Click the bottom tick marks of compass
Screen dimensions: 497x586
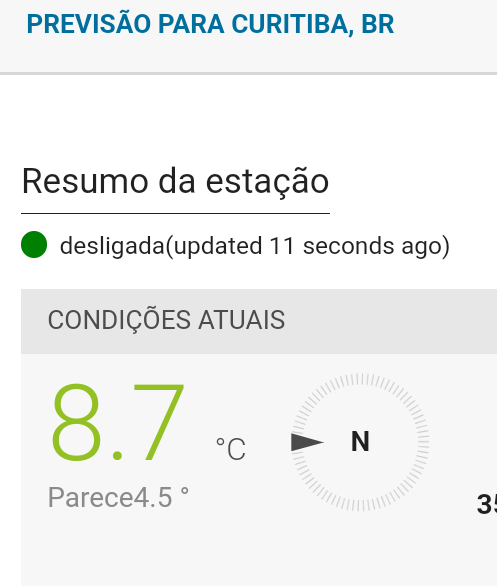[360, 505]
